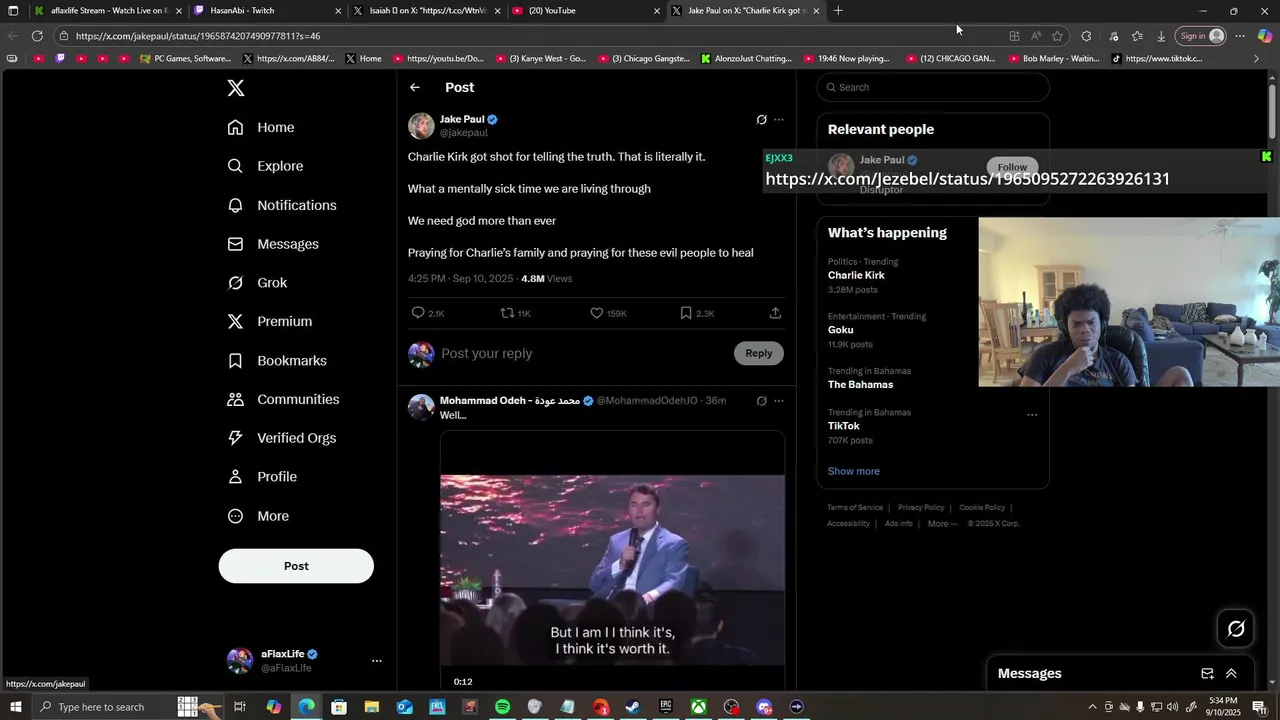Image resolution: width=1280 pixels, height=720 pixels.
Task: Open browser downloads icon
Action: [1161, 36]
